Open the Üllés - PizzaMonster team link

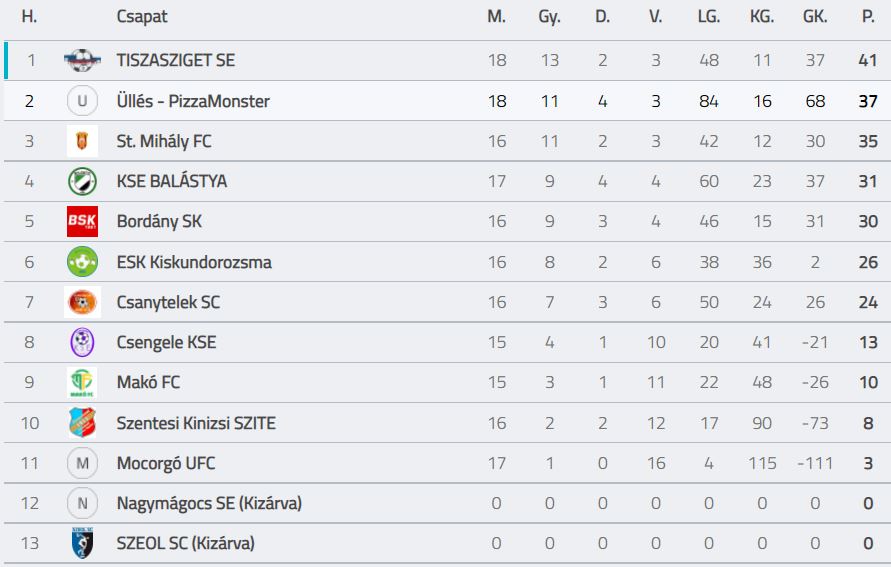point(193,101)
